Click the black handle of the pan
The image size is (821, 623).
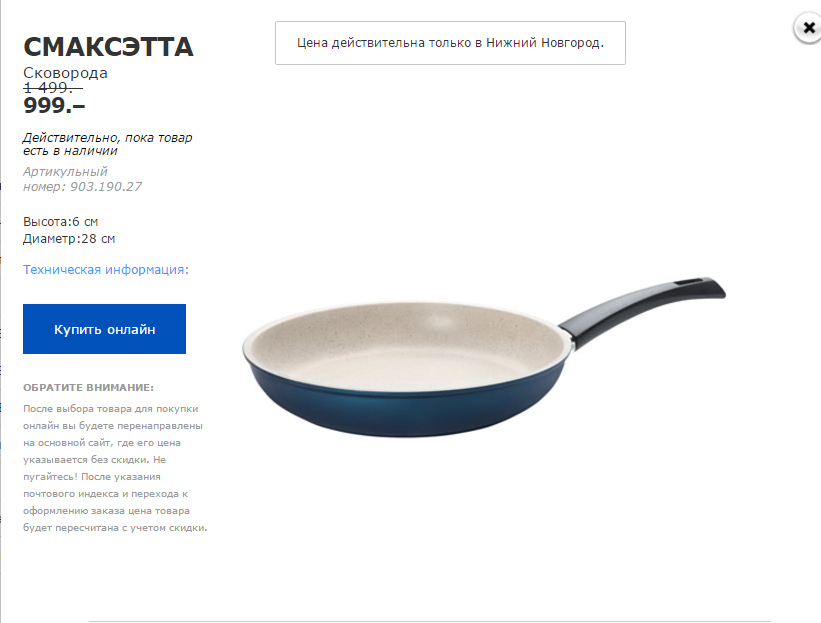pyautogui.click(x=642, y=309)
